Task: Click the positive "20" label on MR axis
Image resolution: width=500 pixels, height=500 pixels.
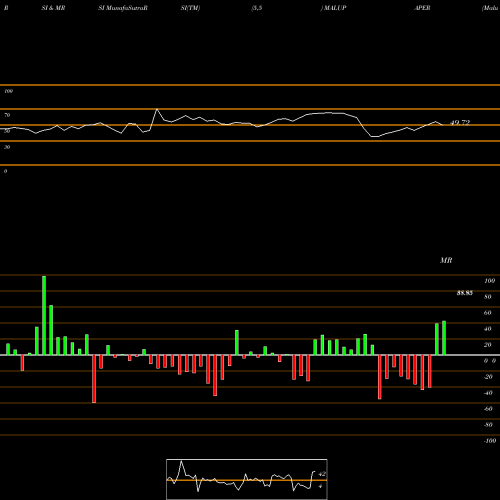Action: click(488, 345)
